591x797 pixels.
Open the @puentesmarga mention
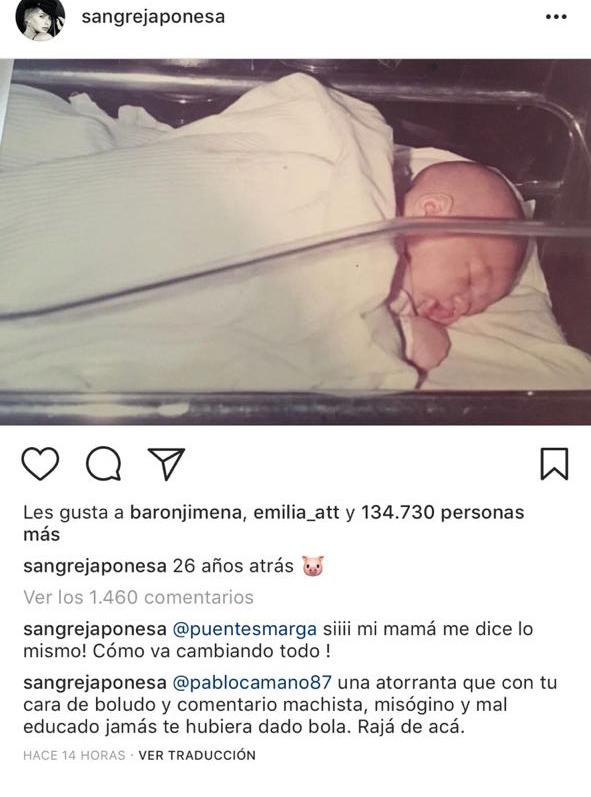coord(245,629)
